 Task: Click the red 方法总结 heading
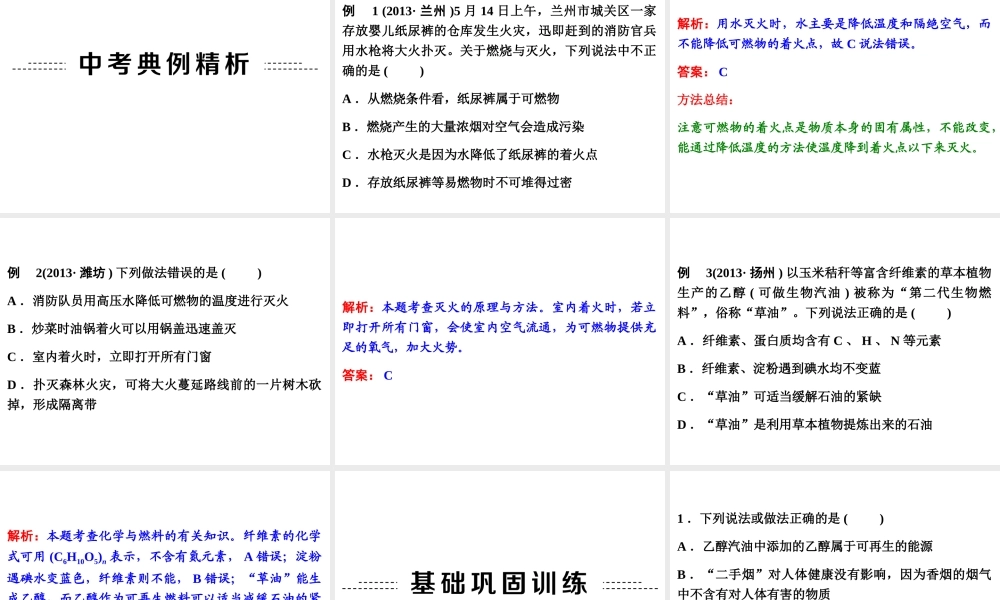[x=705, y=100]
